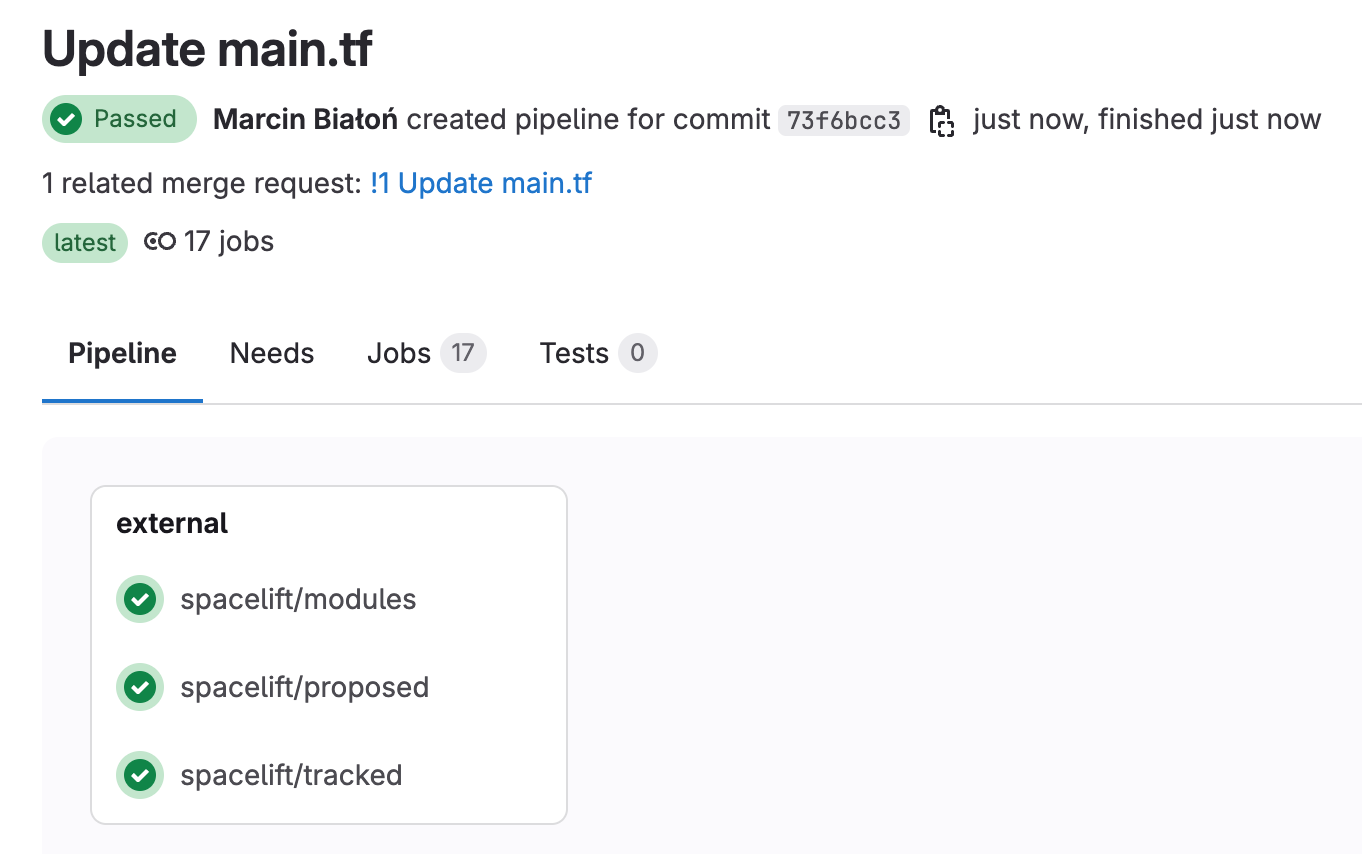Screen dimensions: 1362x854
Task: Click the 17 jobs link
Action: (x=228, y=241)
